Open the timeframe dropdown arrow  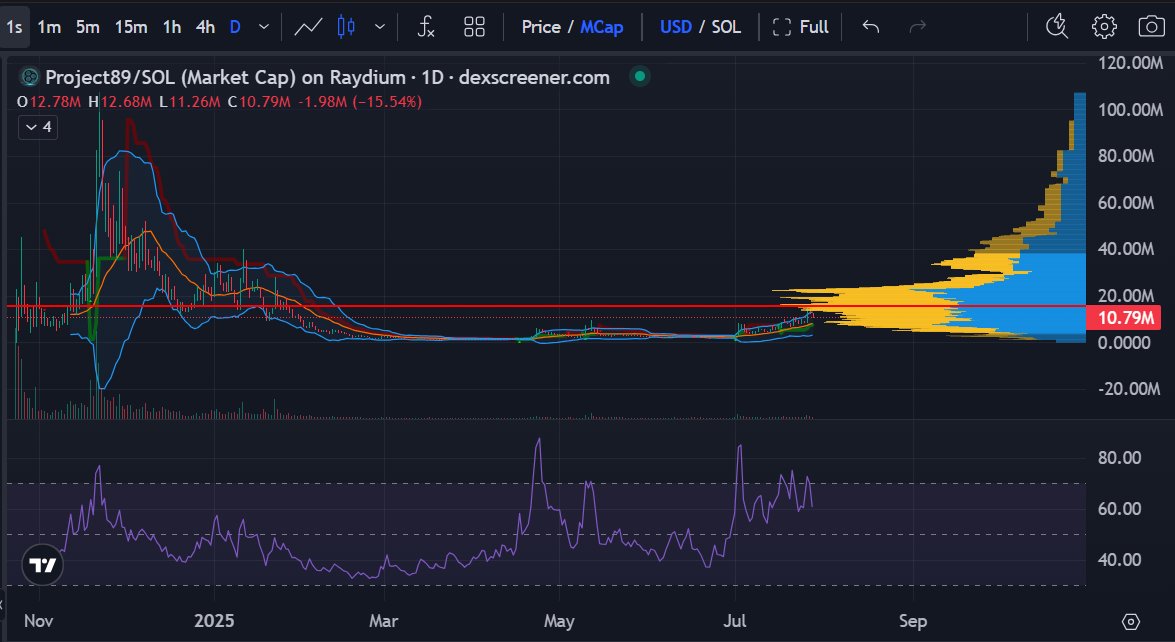pos(264,27)
